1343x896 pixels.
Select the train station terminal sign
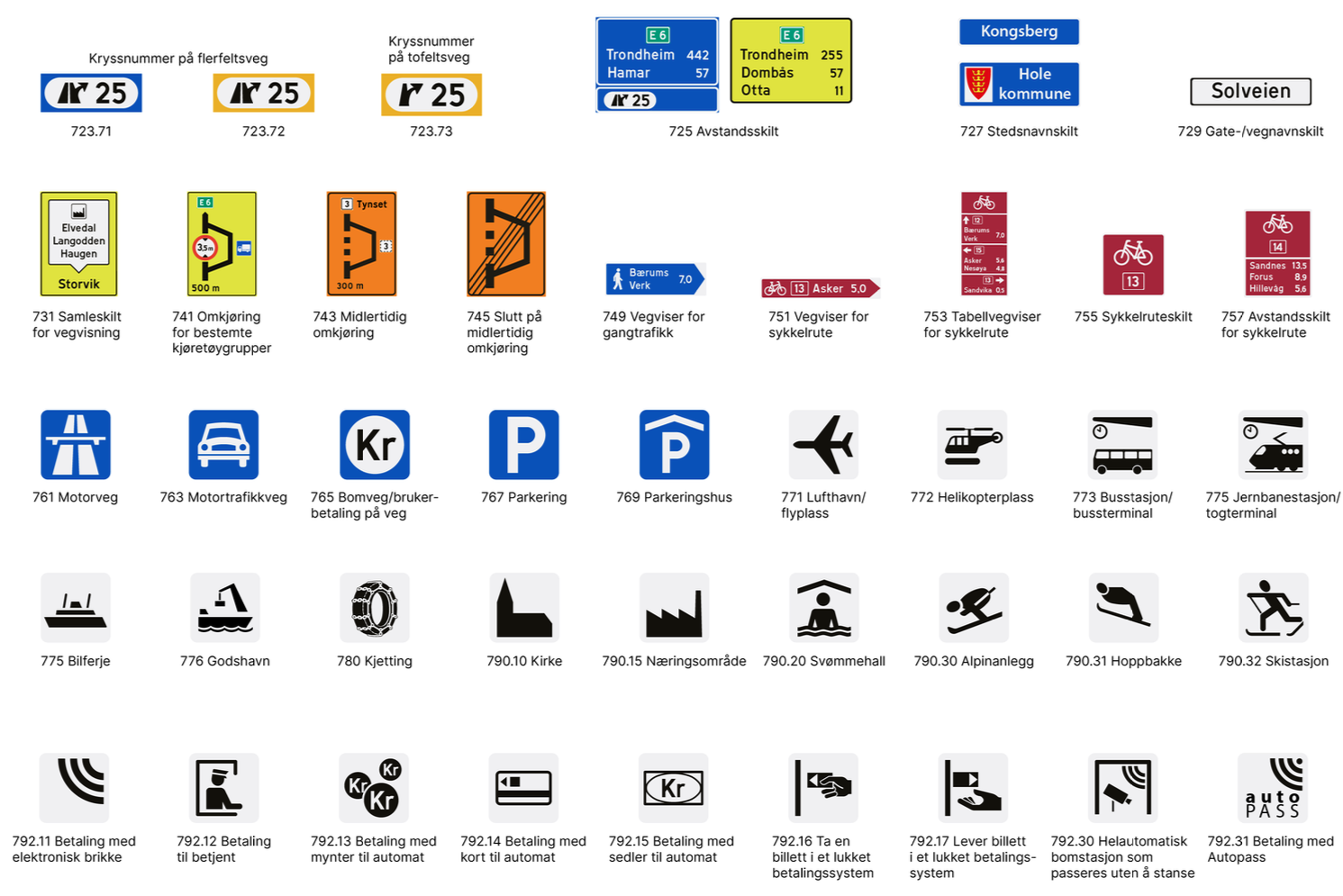(x=1273, y=445)
